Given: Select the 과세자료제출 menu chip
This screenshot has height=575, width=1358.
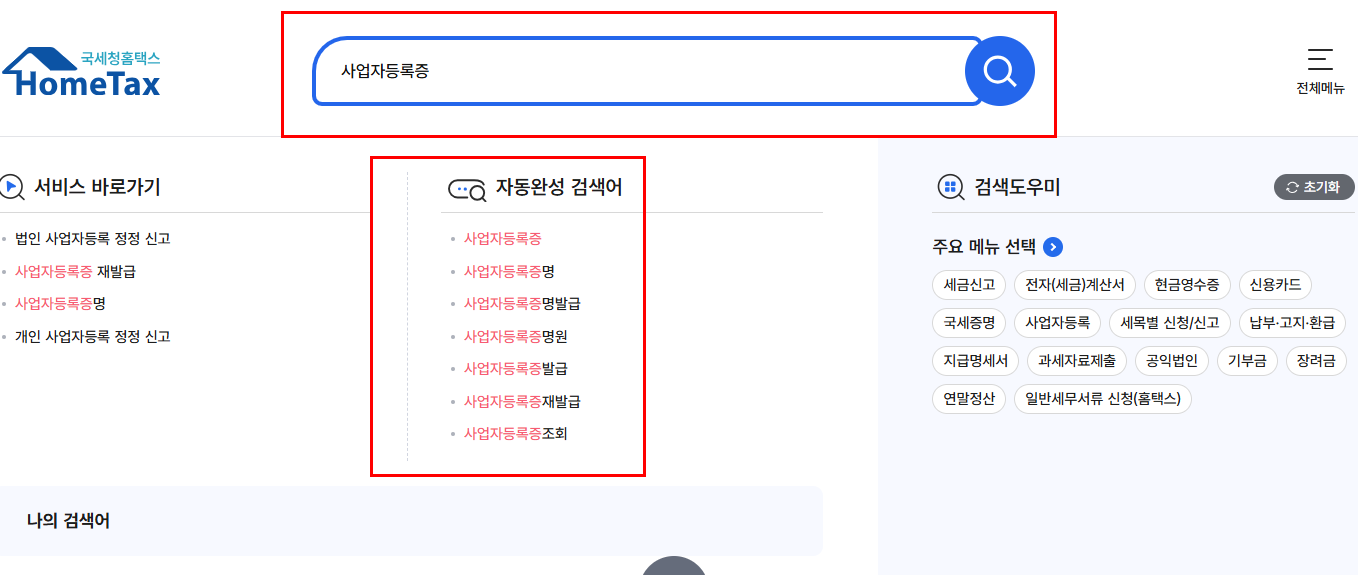Looking at the screenshot, I should (x=1078, y=361).
